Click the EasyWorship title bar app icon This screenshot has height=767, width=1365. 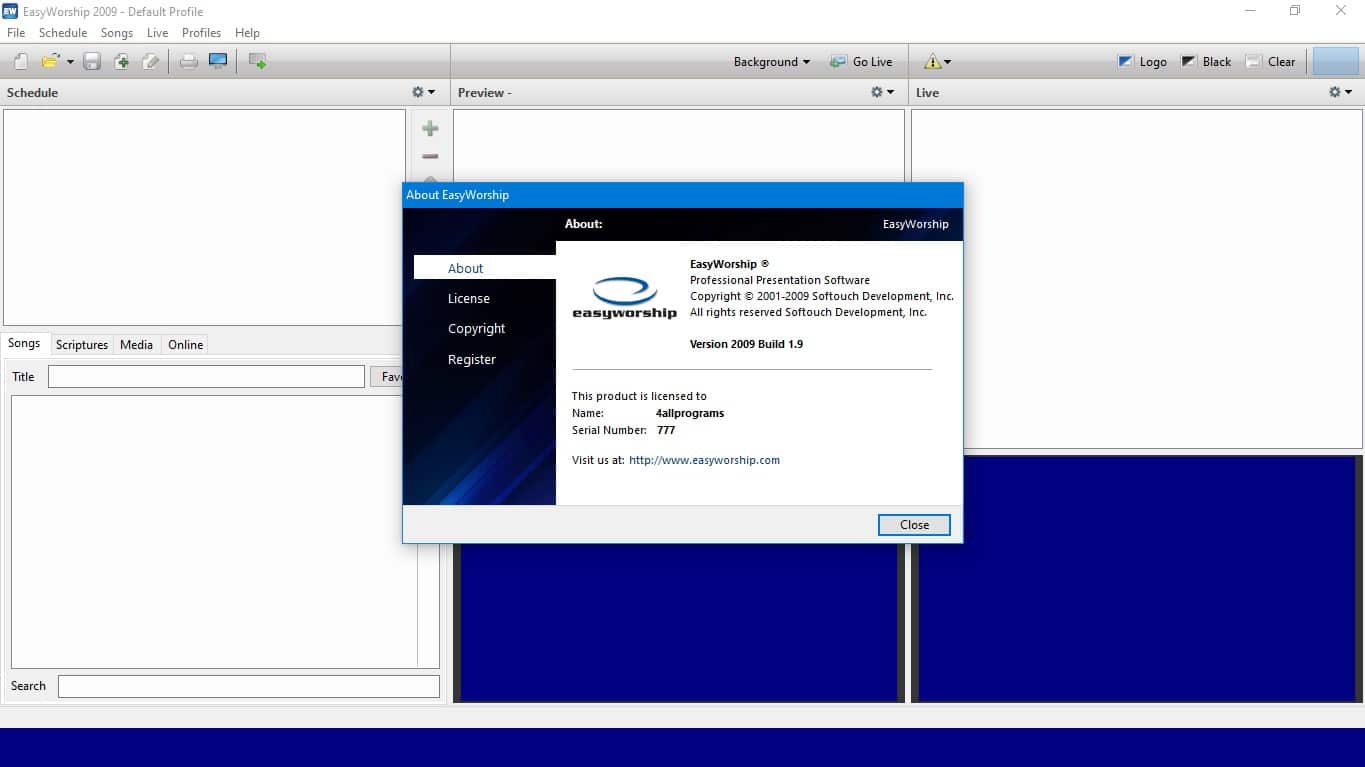tap(11, 11)
